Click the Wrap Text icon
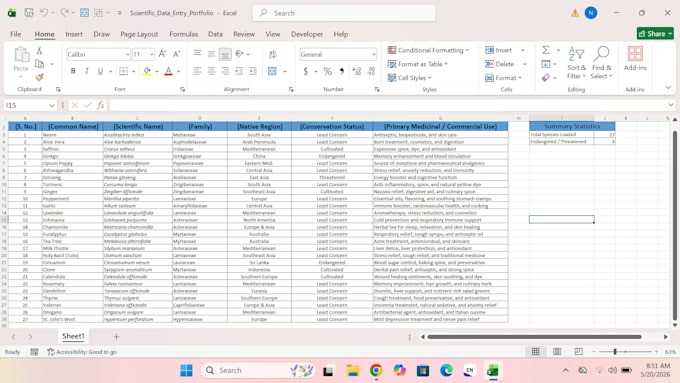 (x=273, y=54)
